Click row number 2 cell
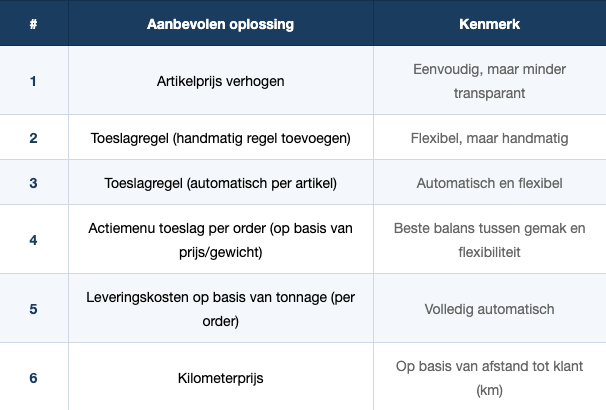The height and width of the screenshot is (410, 606). click(x=34, y=137)
